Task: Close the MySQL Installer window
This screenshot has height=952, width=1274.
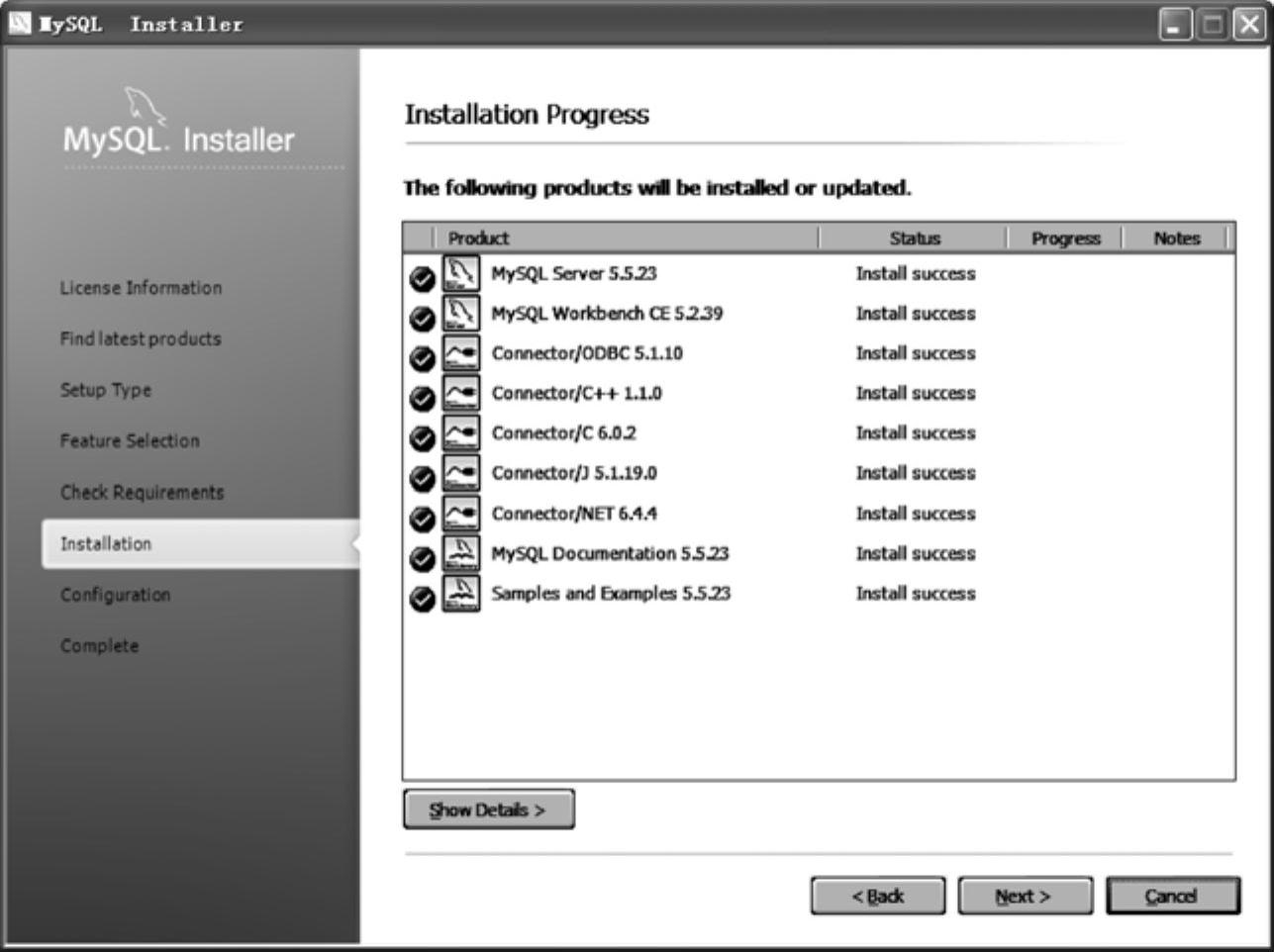Action: [x=1248, y=25]
